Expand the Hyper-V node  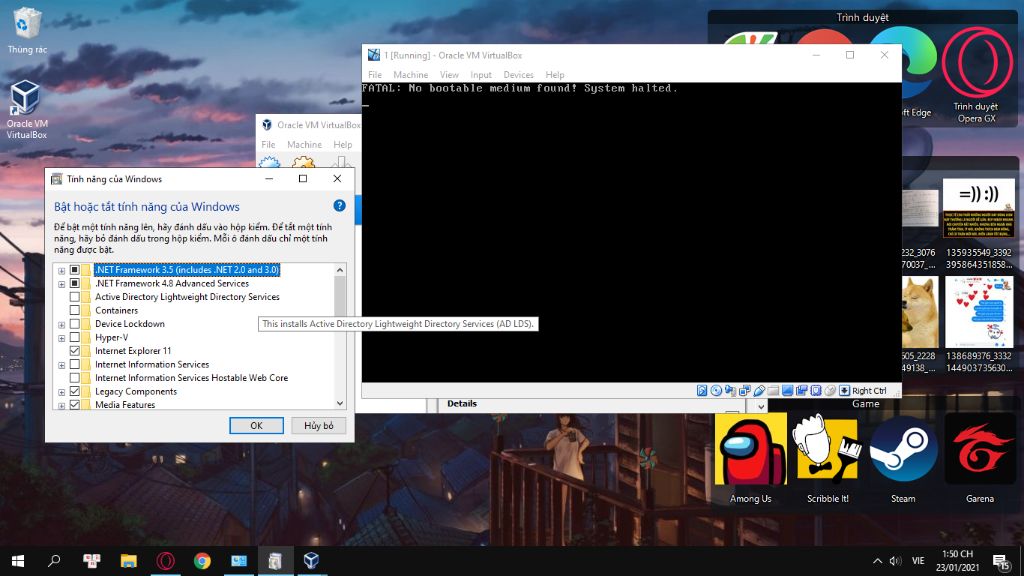click(61, 338)
